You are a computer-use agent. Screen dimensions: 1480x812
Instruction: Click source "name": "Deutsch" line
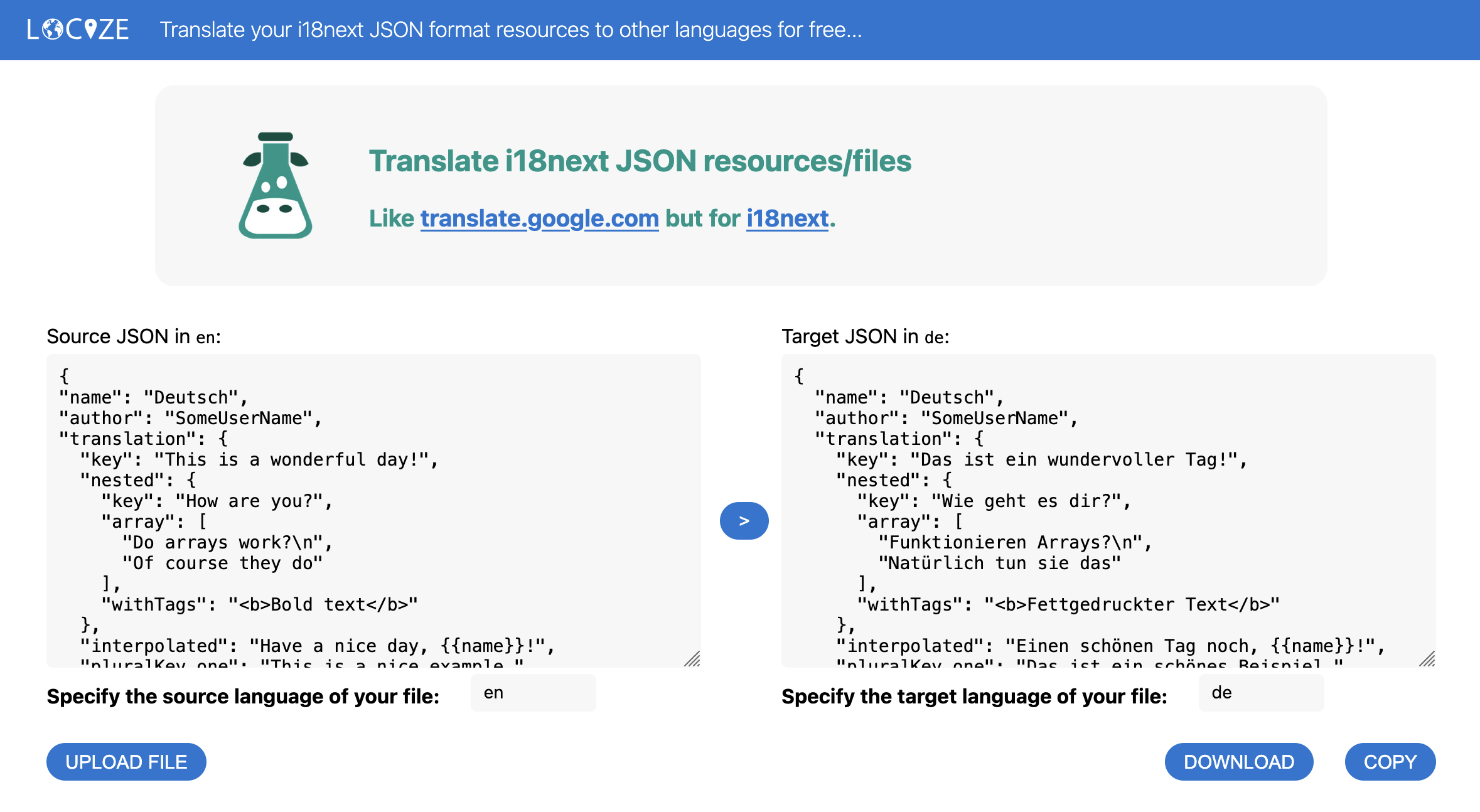tap(154, 397)
